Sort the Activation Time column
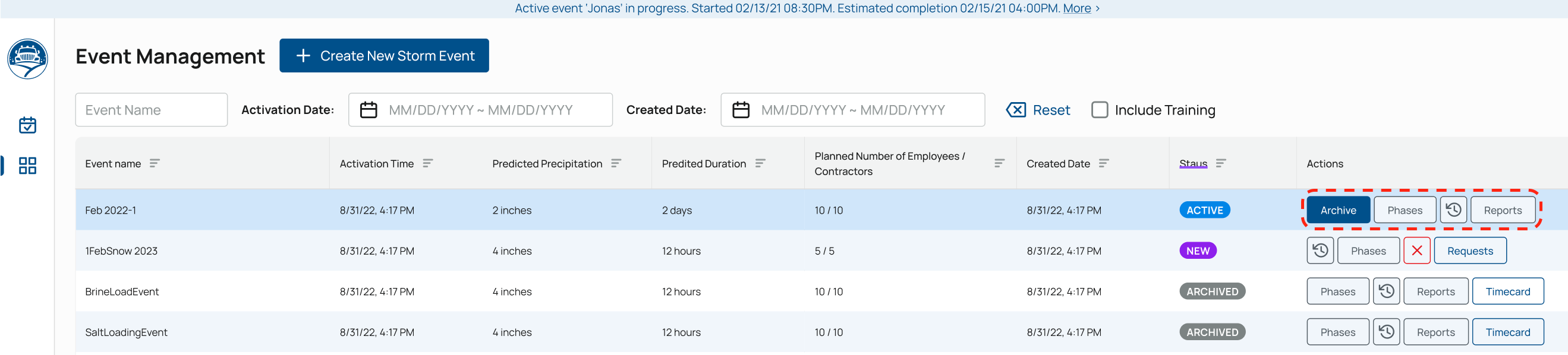1568x355 pixels. point(428,163)
